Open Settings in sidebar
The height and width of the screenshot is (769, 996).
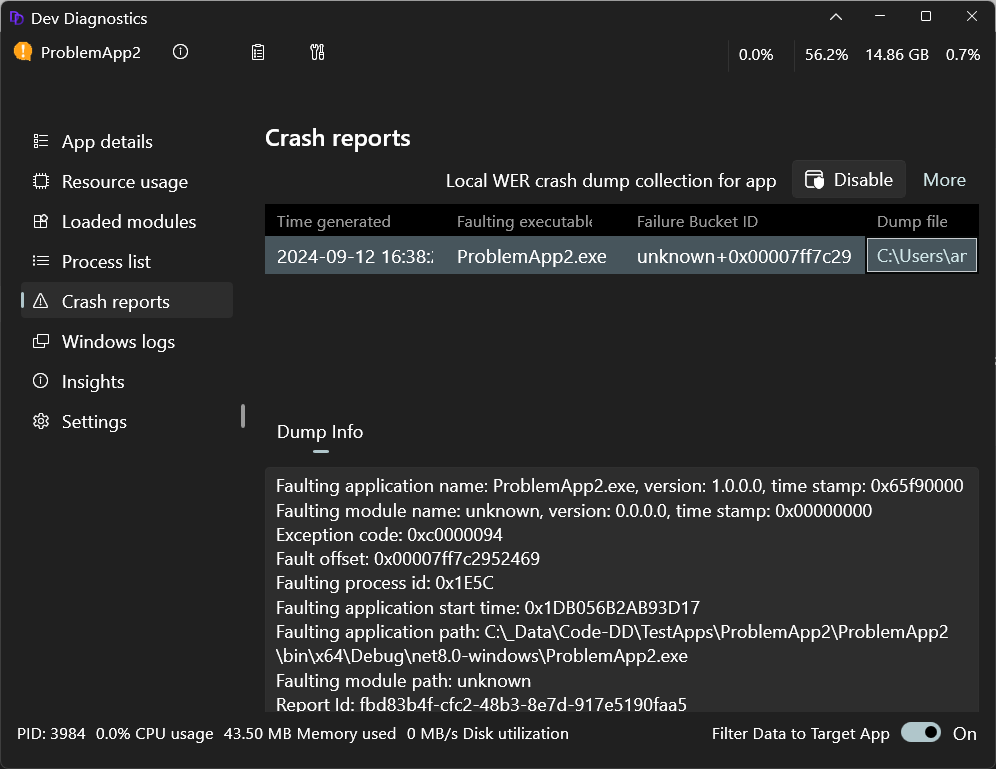click(127, 421)
